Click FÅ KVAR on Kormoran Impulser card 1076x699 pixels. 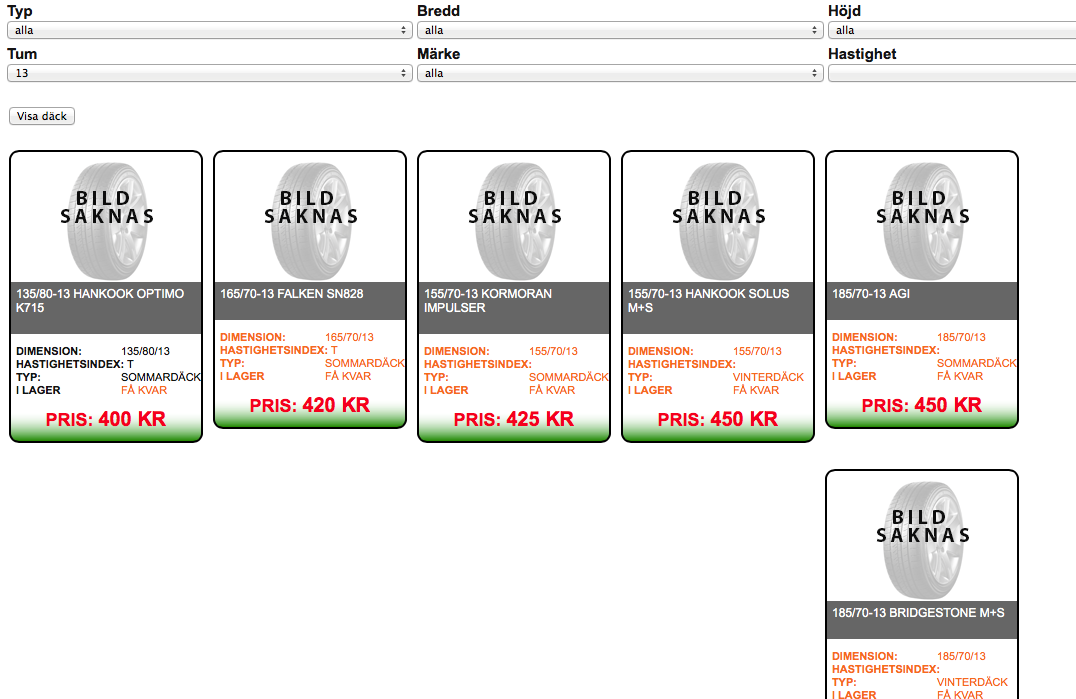[x=552, y=390]
